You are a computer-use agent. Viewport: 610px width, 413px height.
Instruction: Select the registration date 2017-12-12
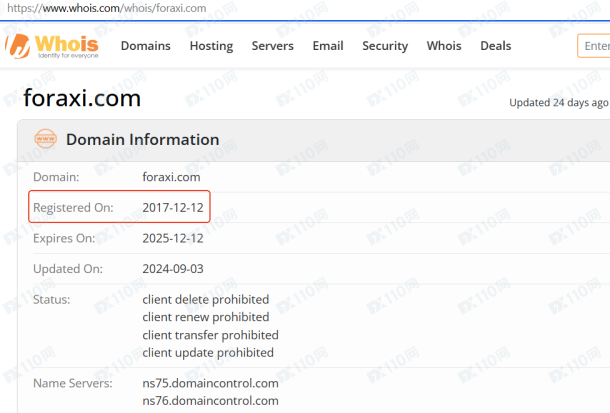tap(173, 207)
